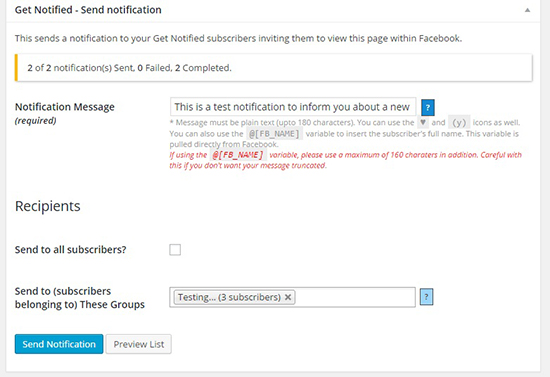Click the 'Notification Message (required)' label
The width and height of the screenshot is (550, 377).
[x=65, y=113]
